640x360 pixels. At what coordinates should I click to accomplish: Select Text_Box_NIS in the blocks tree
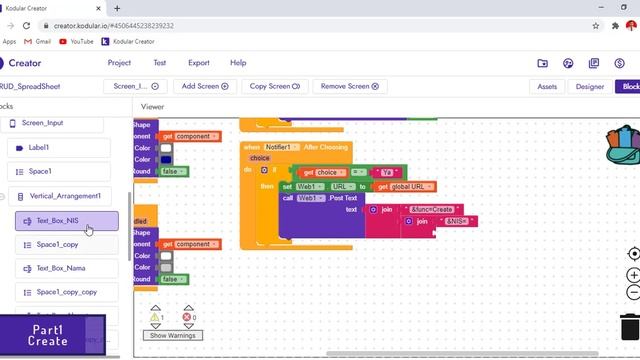[x=67, y=221]
